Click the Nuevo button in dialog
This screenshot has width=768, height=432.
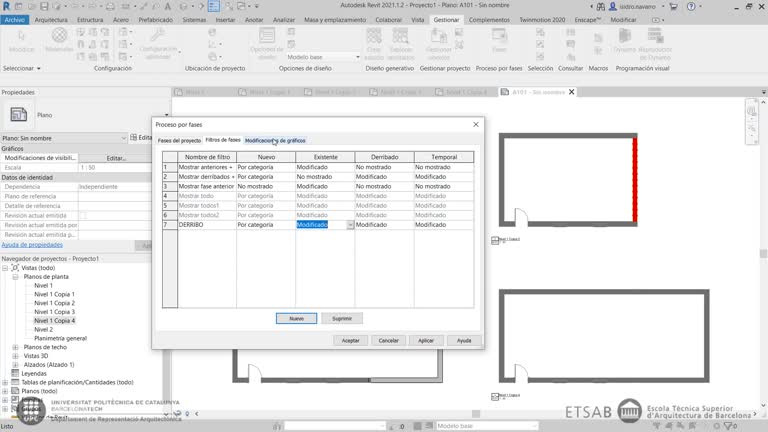point(296,318)
